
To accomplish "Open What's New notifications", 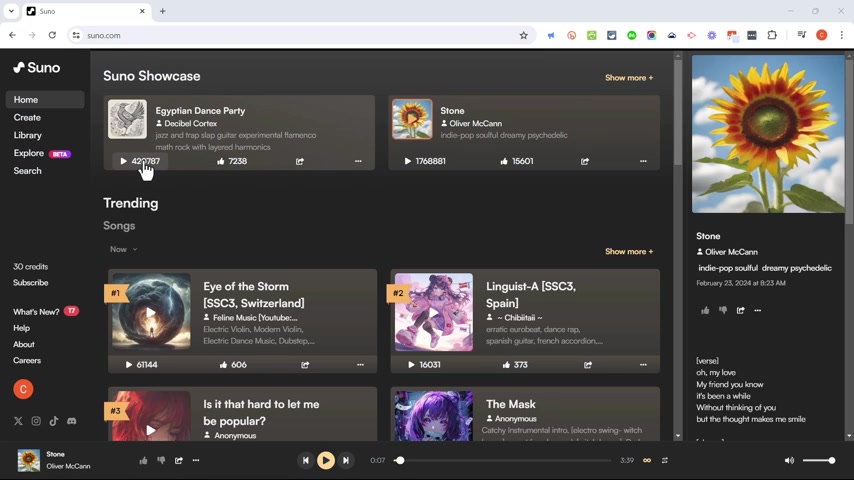I will (46, 312).
